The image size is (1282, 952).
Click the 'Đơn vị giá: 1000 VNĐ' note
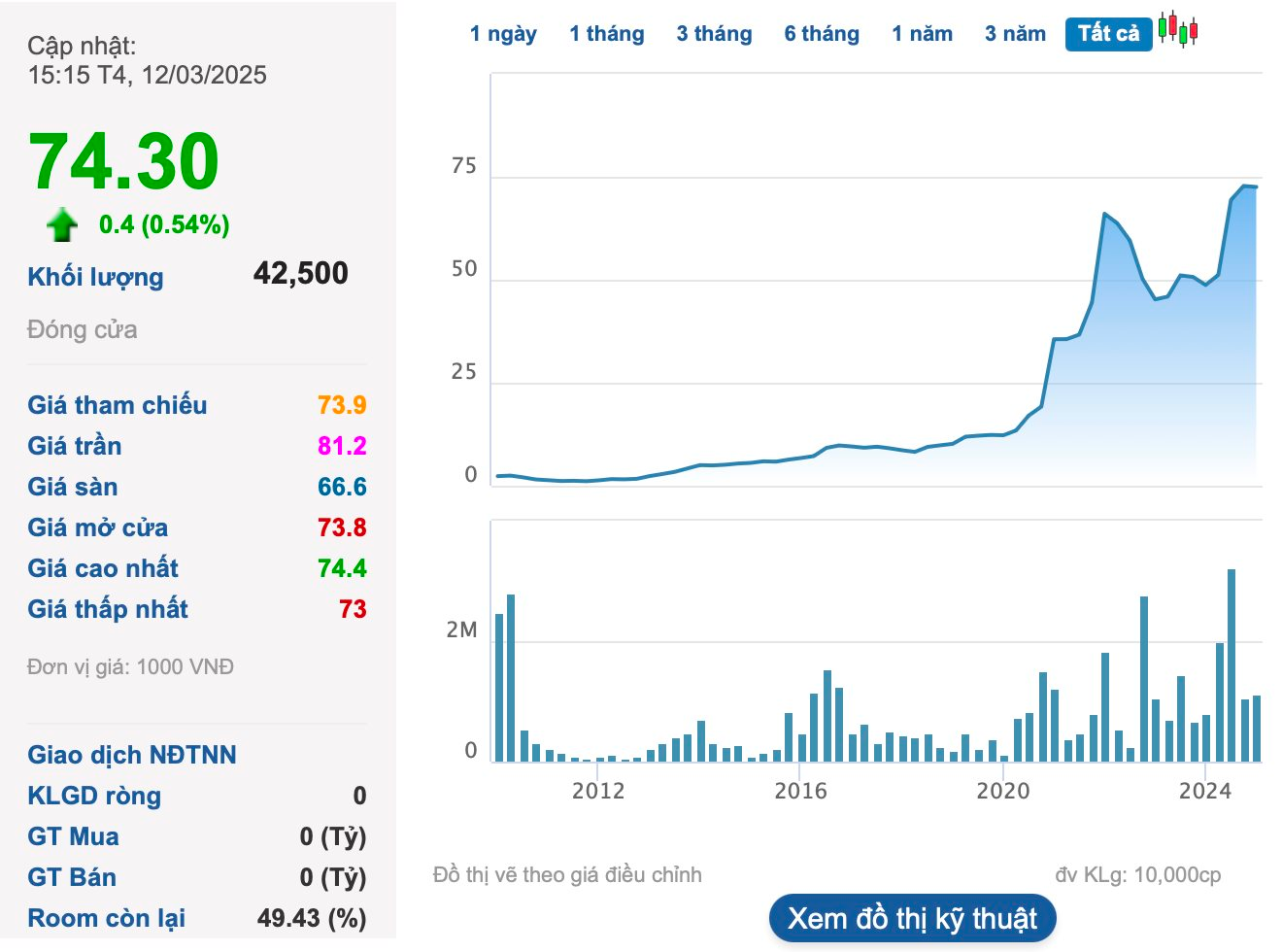(x=130, y=667)
